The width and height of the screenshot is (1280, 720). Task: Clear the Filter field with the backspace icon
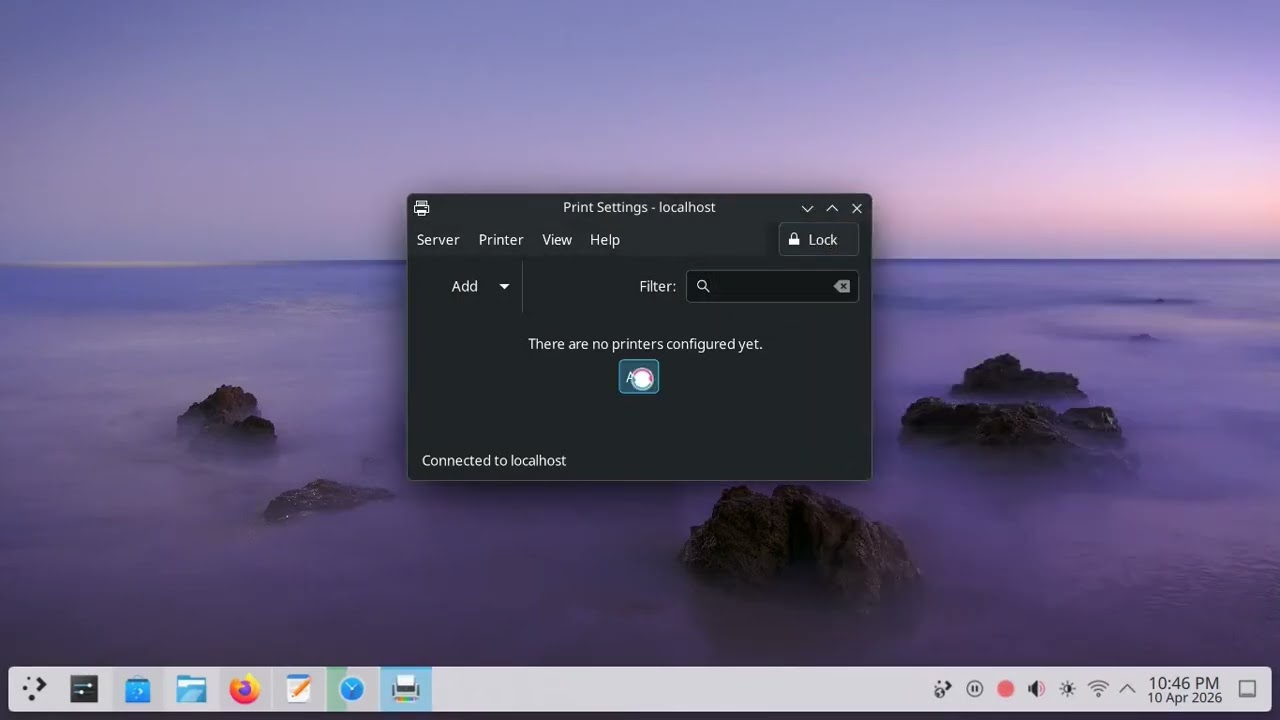842,286
